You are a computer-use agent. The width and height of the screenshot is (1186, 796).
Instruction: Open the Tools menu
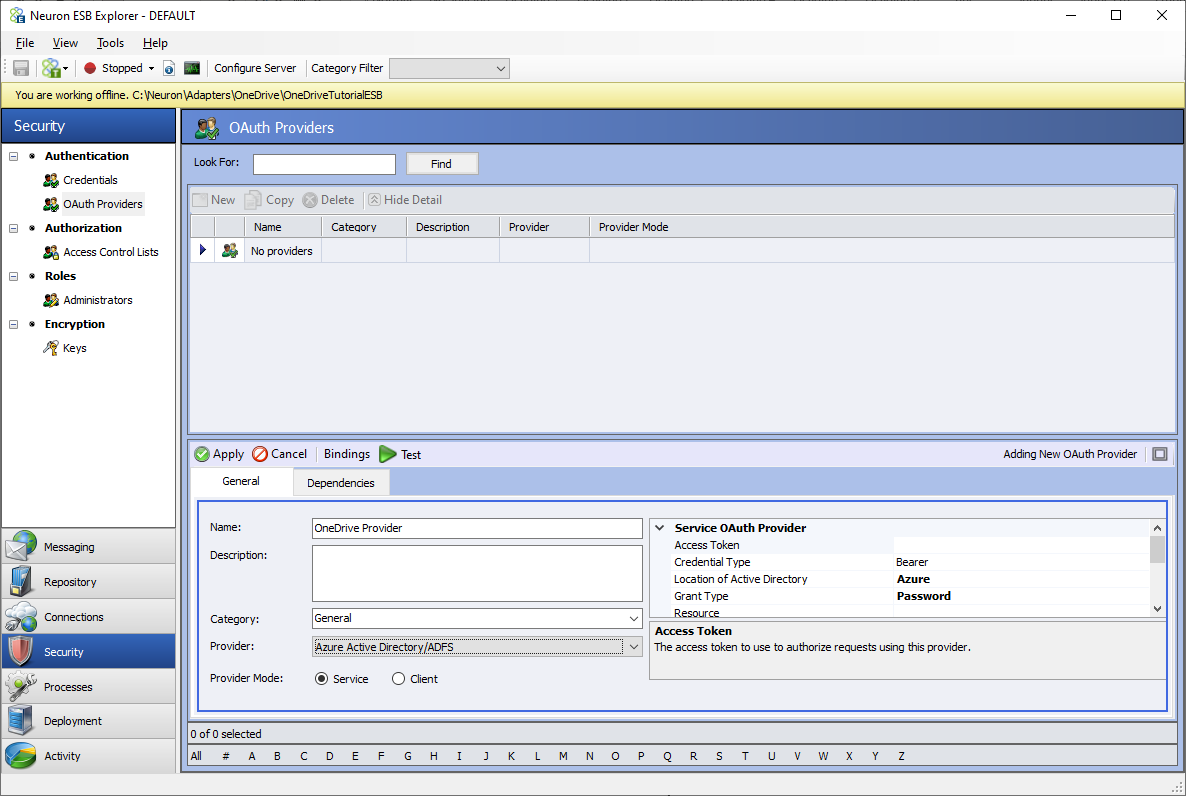click(x=110, y=43)
